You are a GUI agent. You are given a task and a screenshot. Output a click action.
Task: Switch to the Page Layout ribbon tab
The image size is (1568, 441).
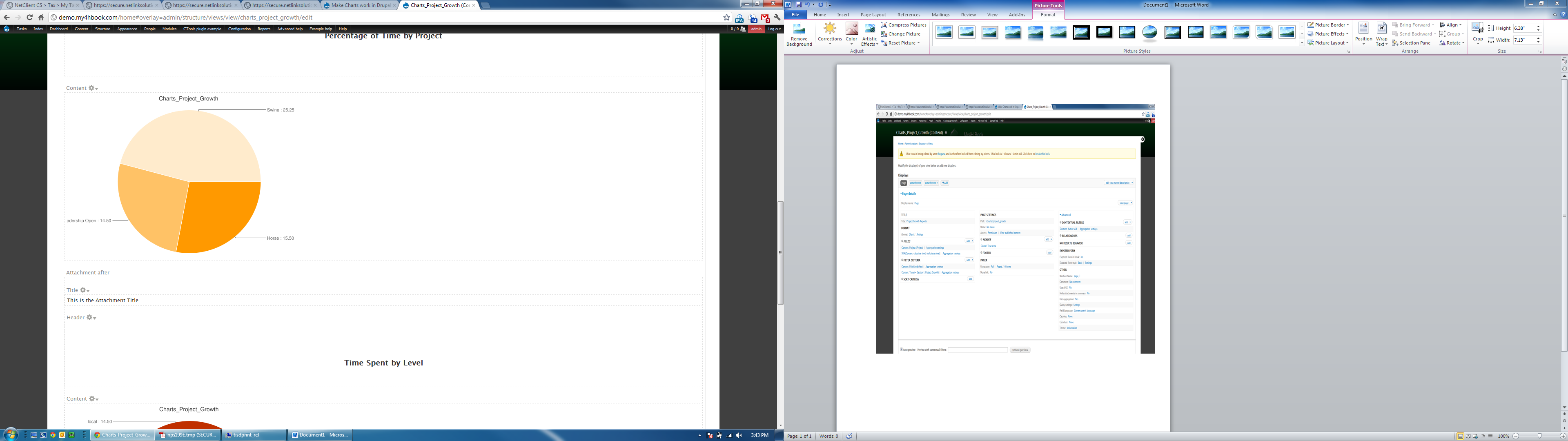pyautogui.click(x=873, y=15)
